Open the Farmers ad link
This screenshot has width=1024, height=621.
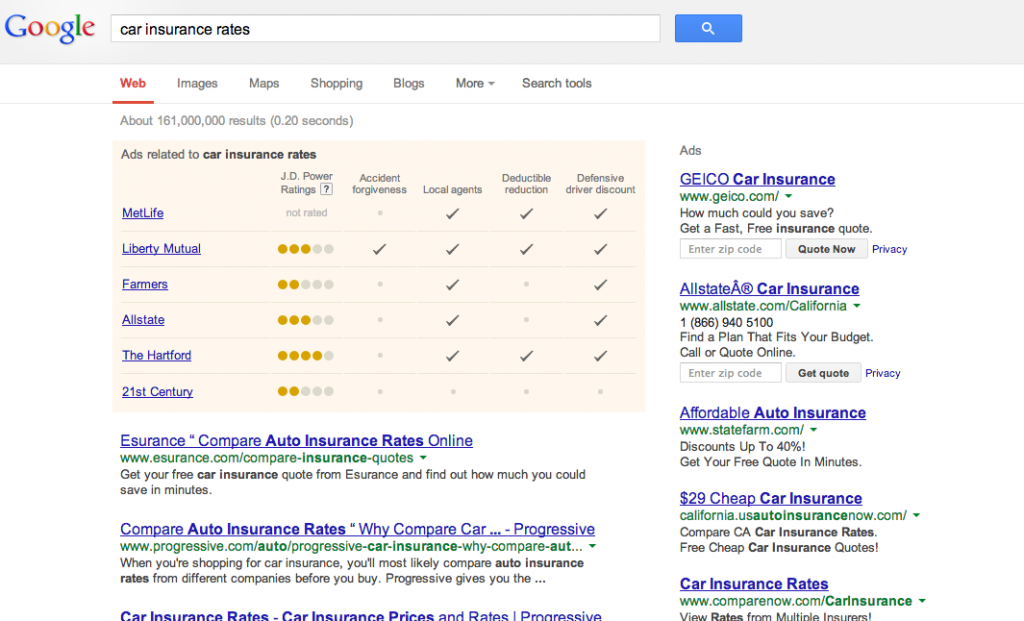point(145,284)
